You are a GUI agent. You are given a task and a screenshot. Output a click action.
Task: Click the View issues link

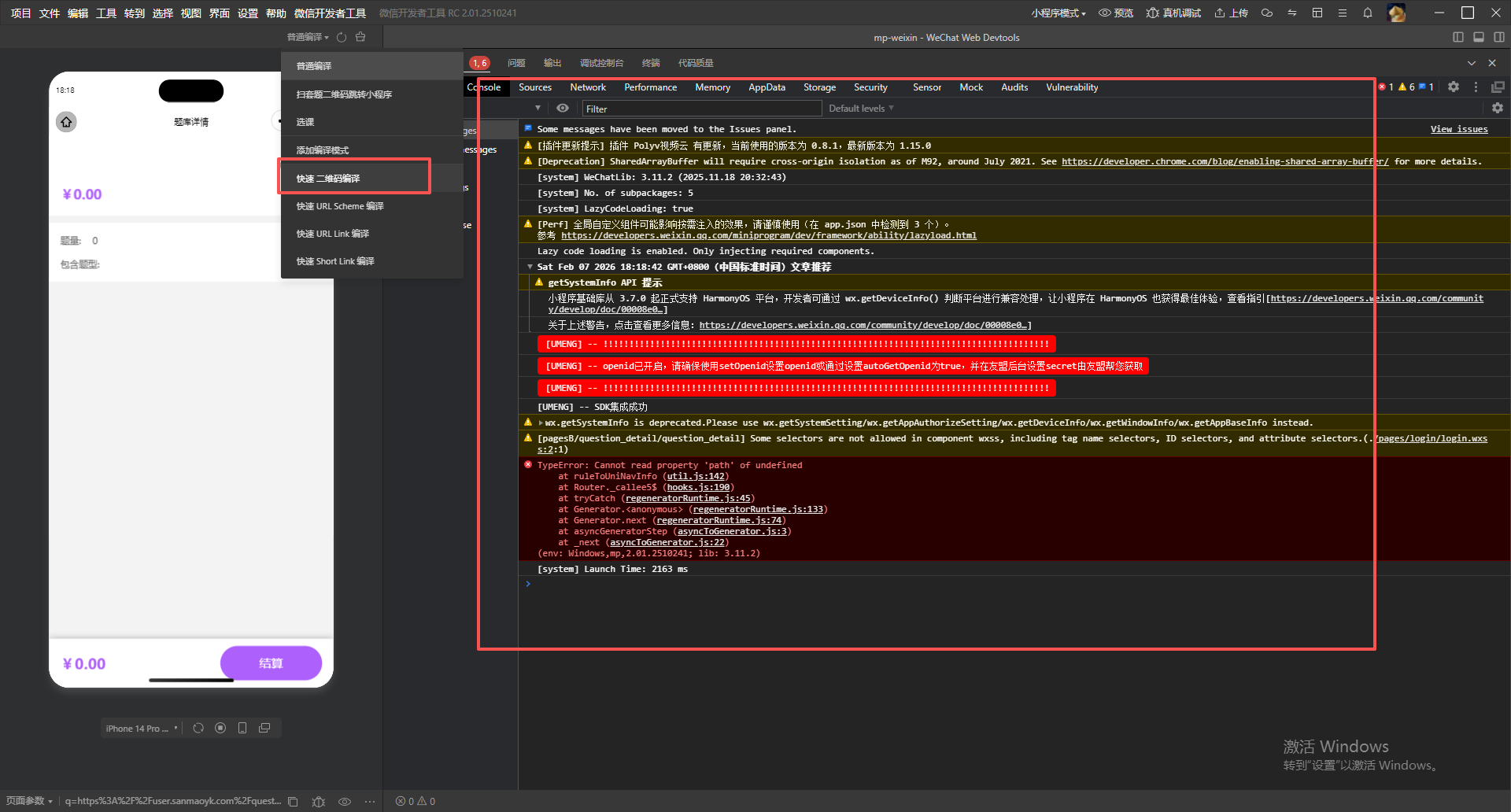click(1459, 129)
